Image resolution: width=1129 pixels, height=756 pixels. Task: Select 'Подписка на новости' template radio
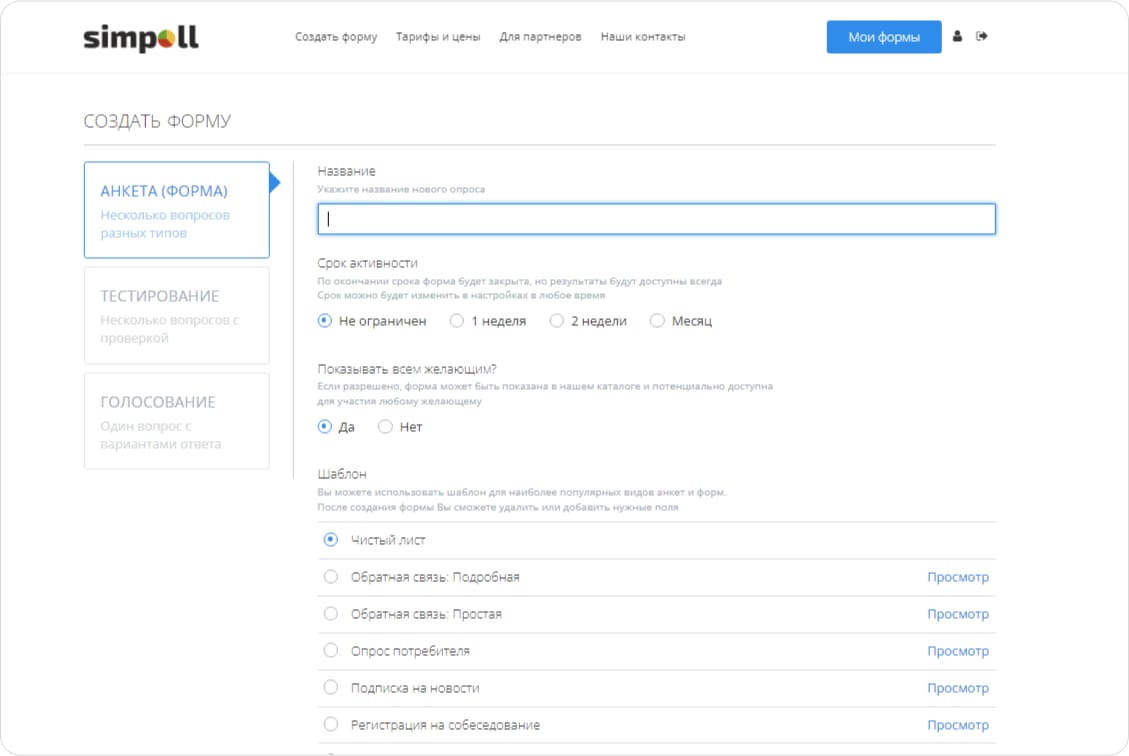[331, 688]
